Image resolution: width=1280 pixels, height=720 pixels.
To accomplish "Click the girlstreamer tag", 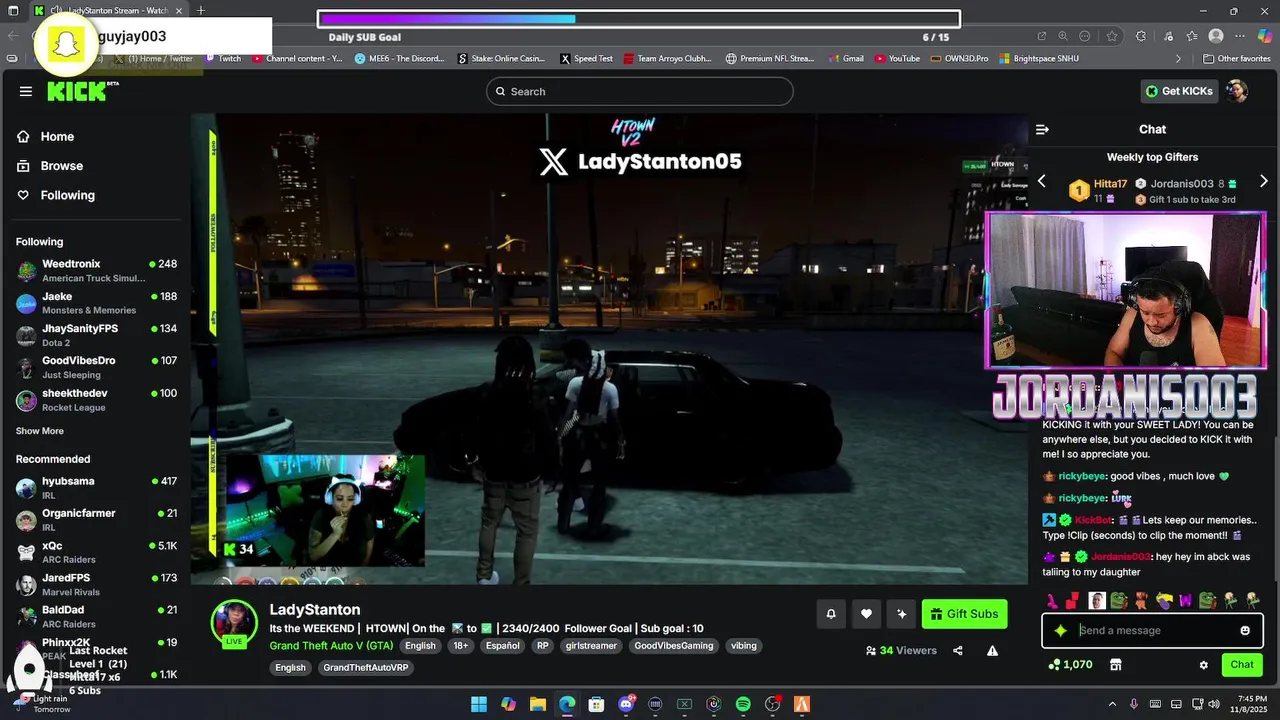I will (x=591, y=646).
